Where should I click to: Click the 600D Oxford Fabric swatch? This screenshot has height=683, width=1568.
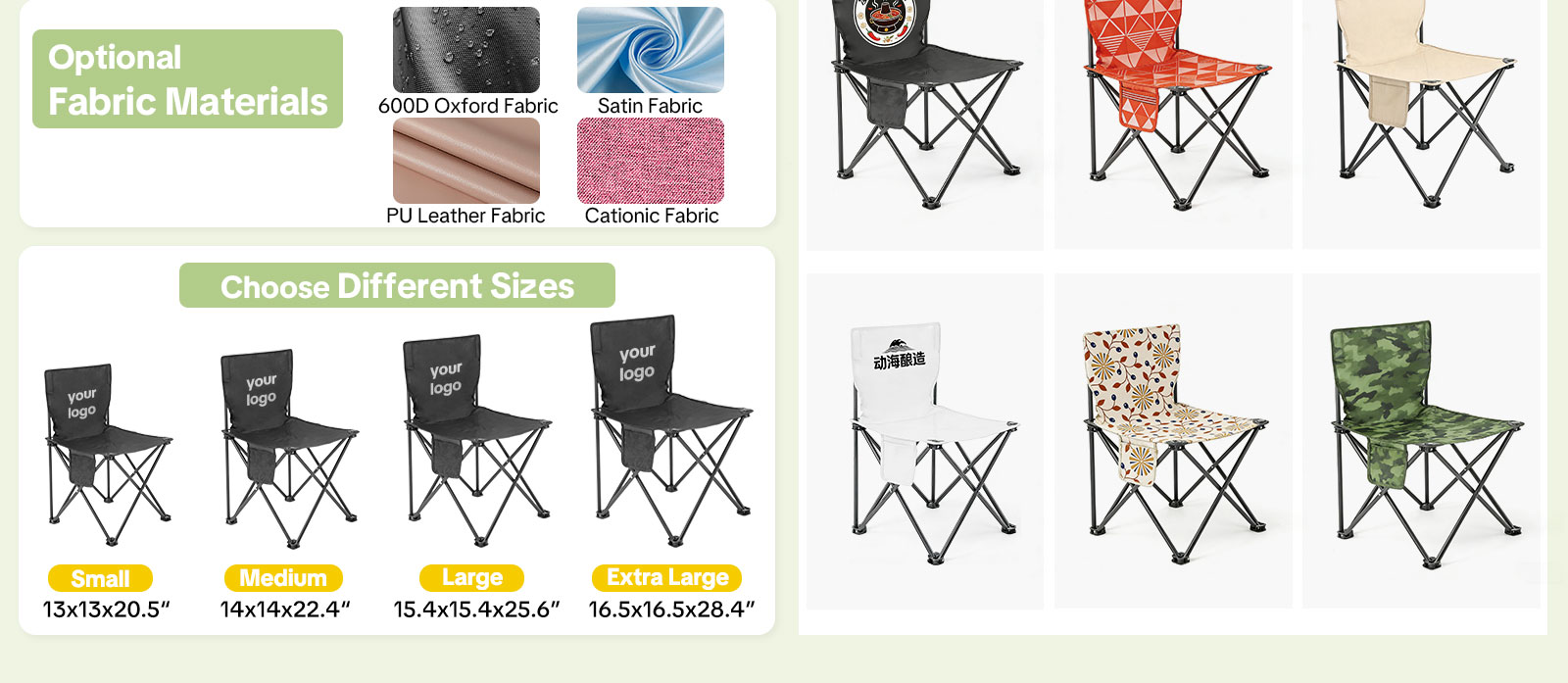(x=466, y=50)
